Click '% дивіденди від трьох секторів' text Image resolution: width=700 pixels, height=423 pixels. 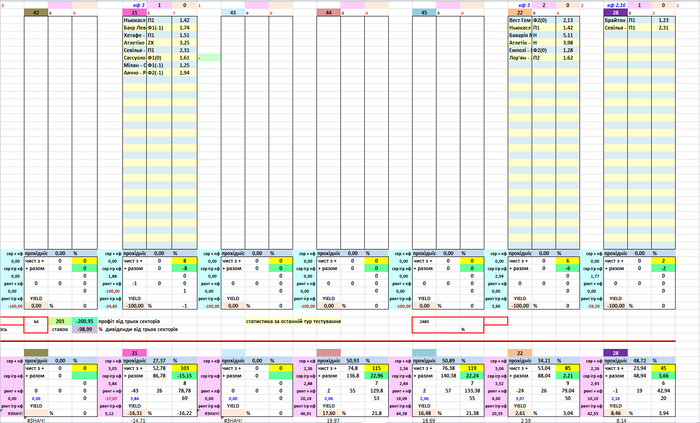click(138, 329)
